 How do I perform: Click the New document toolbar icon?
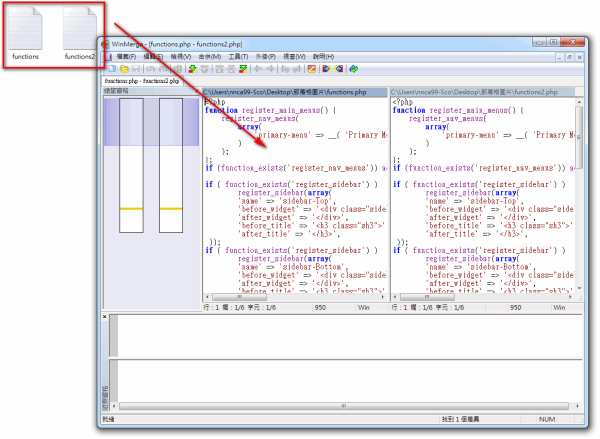click(110, 69)
